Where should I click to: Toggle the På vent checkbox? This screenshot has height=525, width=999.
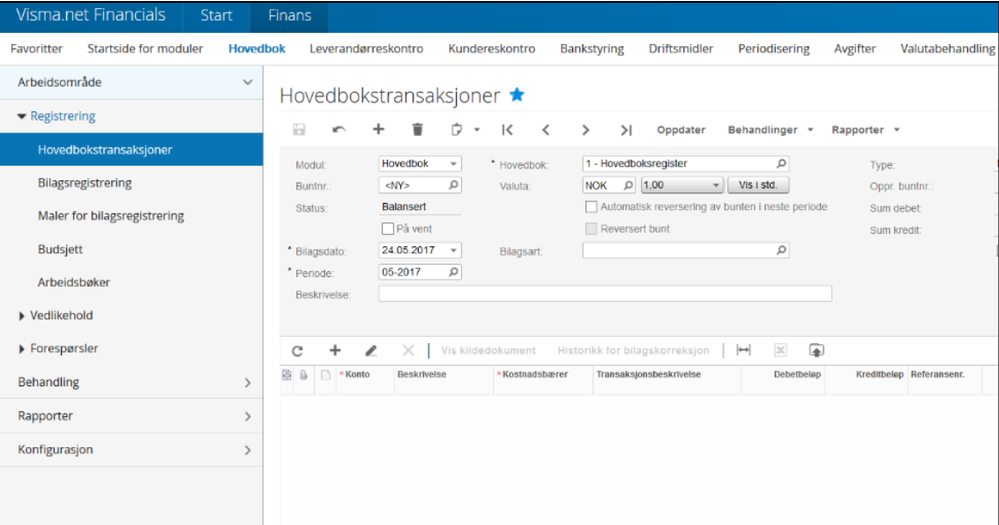387,228
